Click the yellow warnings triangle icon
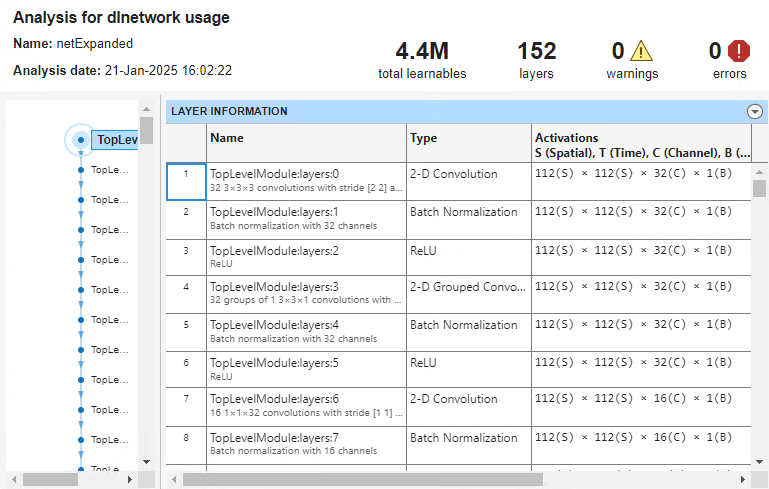The width and height of the screenshot is (769, 489). tap(640, 51)
